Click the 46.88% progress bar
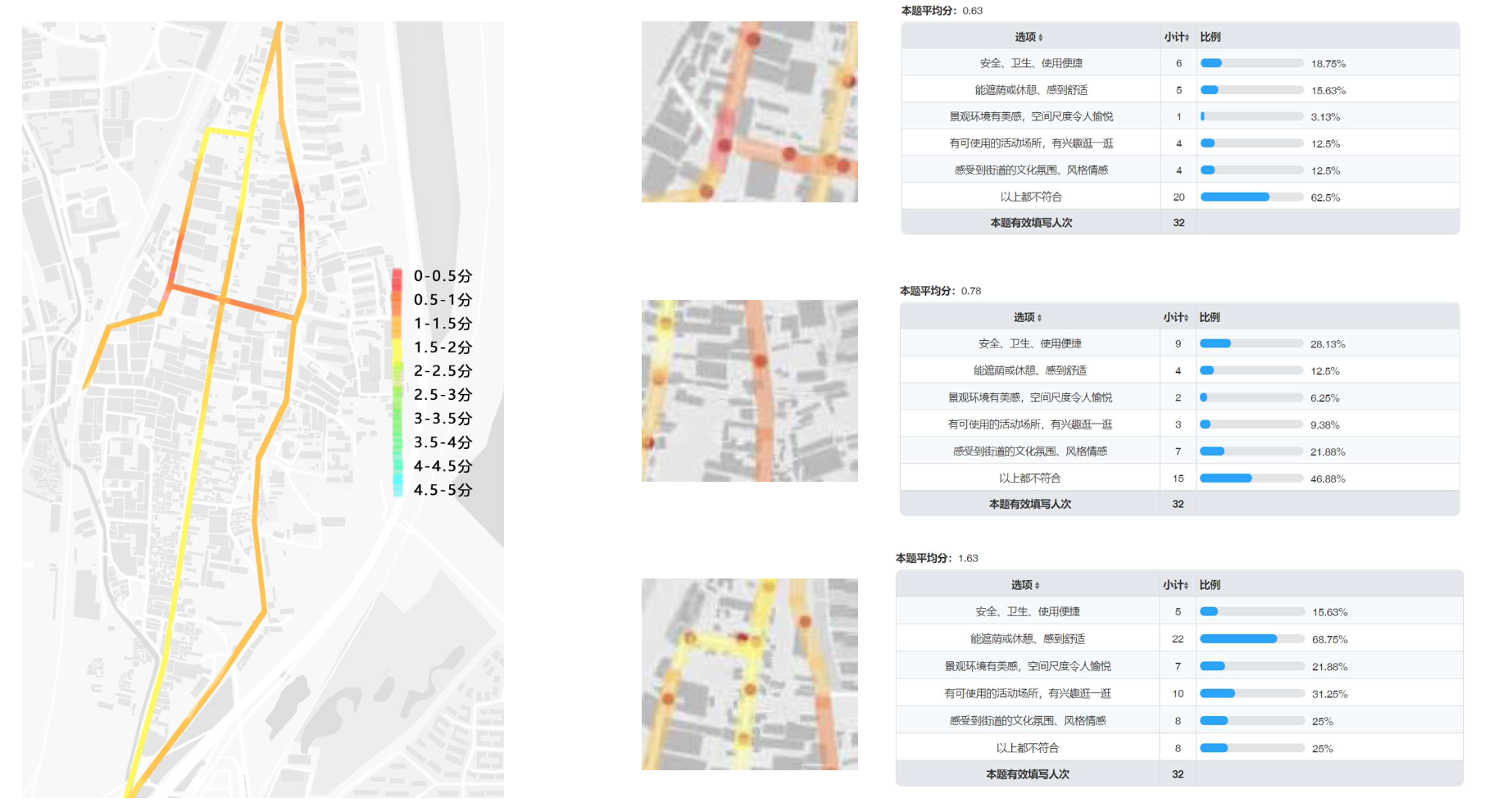This screenshot has height=812, width=1494. tap(1251, 479)
